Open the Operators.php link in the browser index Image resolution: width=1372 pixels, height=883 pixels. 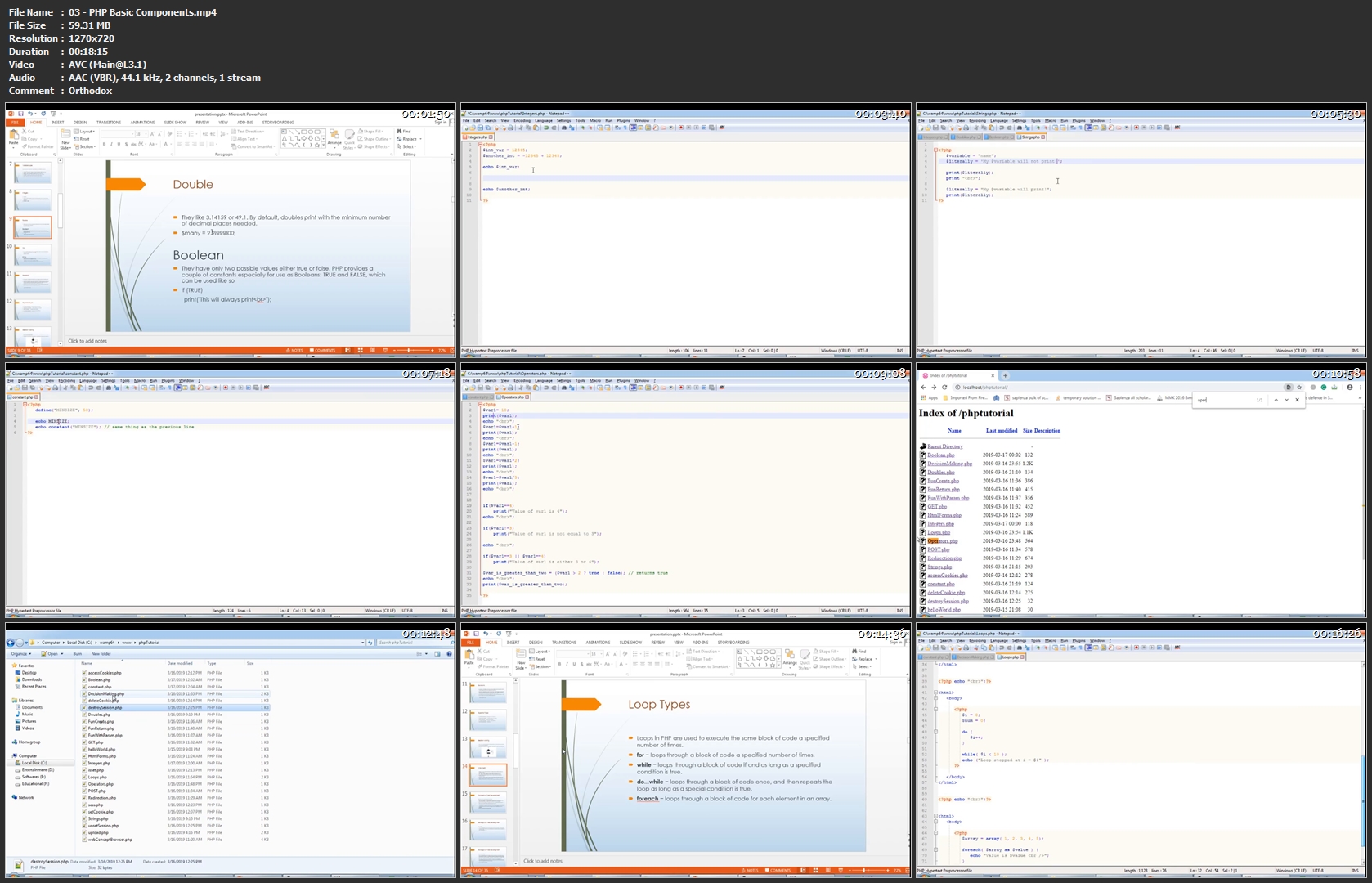(x=942, y=541)
